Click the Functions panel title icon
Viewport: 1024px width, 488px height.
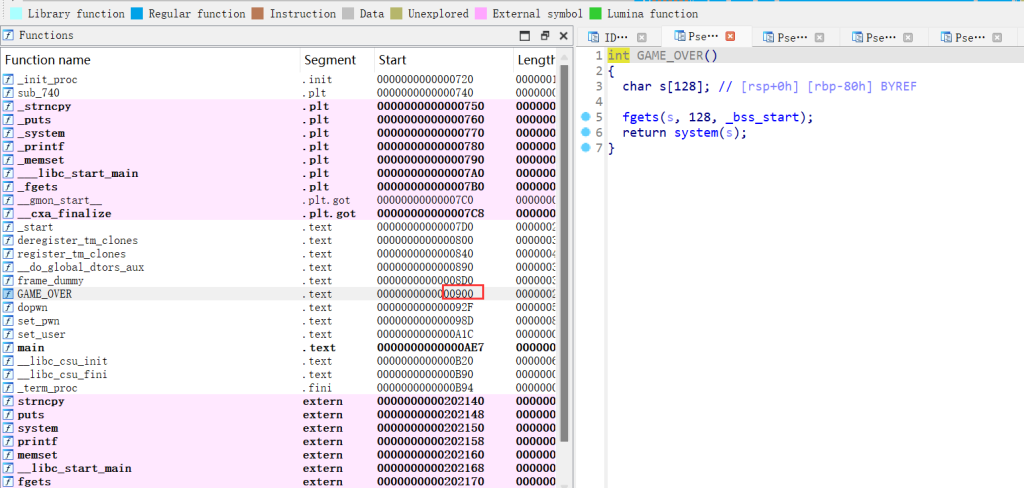click(x=9, y=35)
